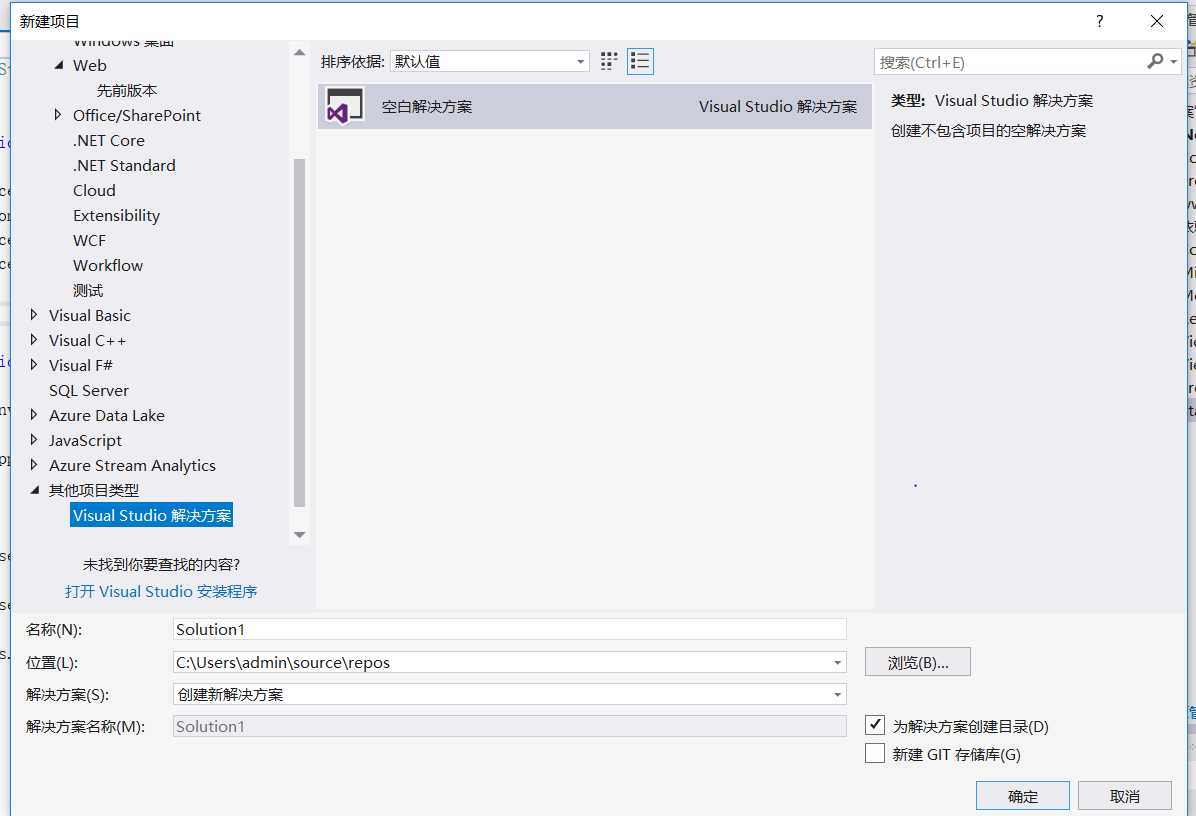The height and width of the screenshot is (816, 1196).
Task: Expand the JavaScript node
Action: coord(34,440)
